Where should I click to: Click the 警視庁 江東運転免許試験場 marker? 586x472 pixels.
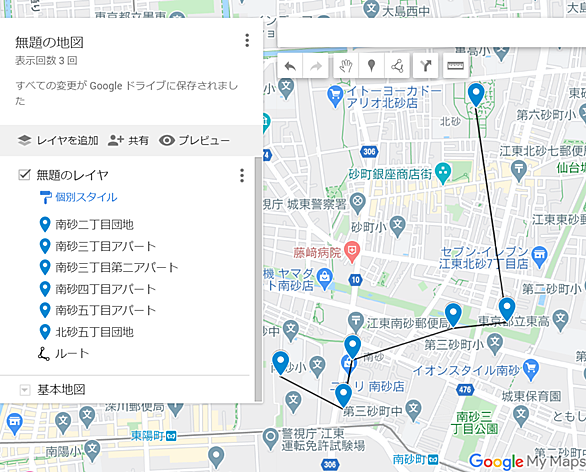(x=270, y=439)
